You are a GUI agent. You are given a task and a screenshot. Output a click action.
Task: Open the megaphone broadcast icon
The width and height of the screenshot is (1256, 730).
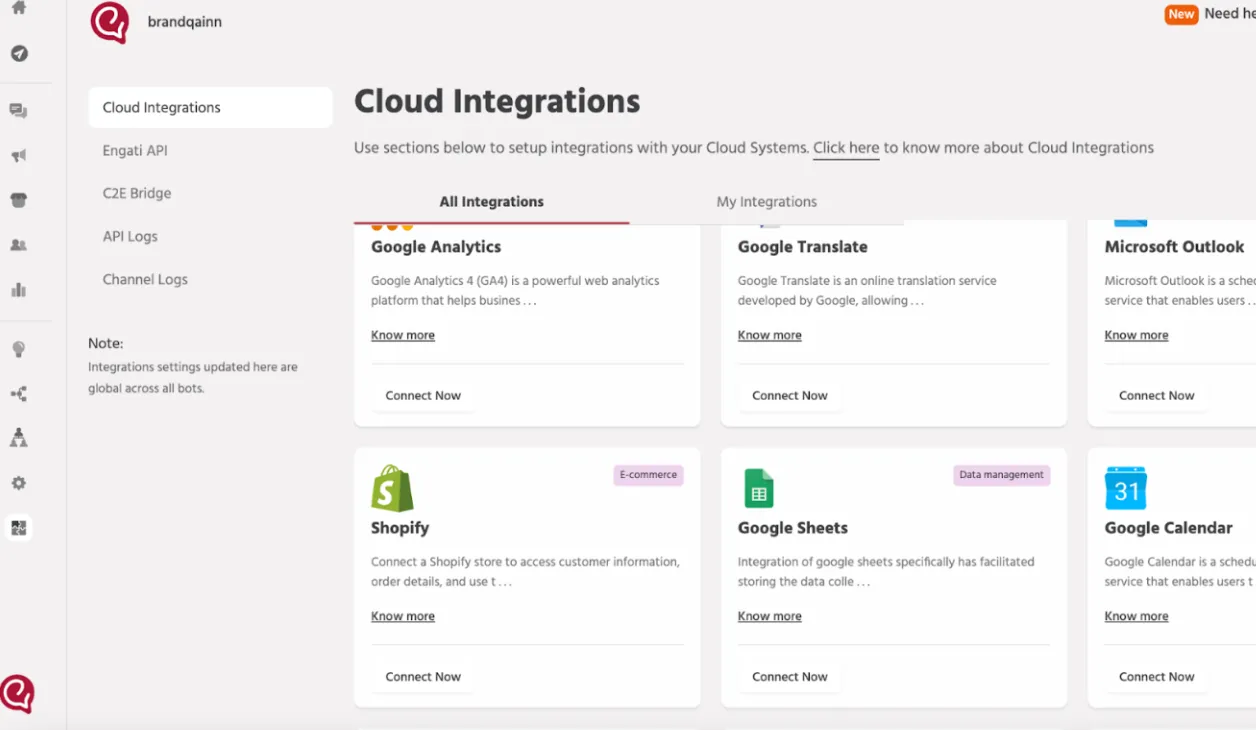[18, 155]
